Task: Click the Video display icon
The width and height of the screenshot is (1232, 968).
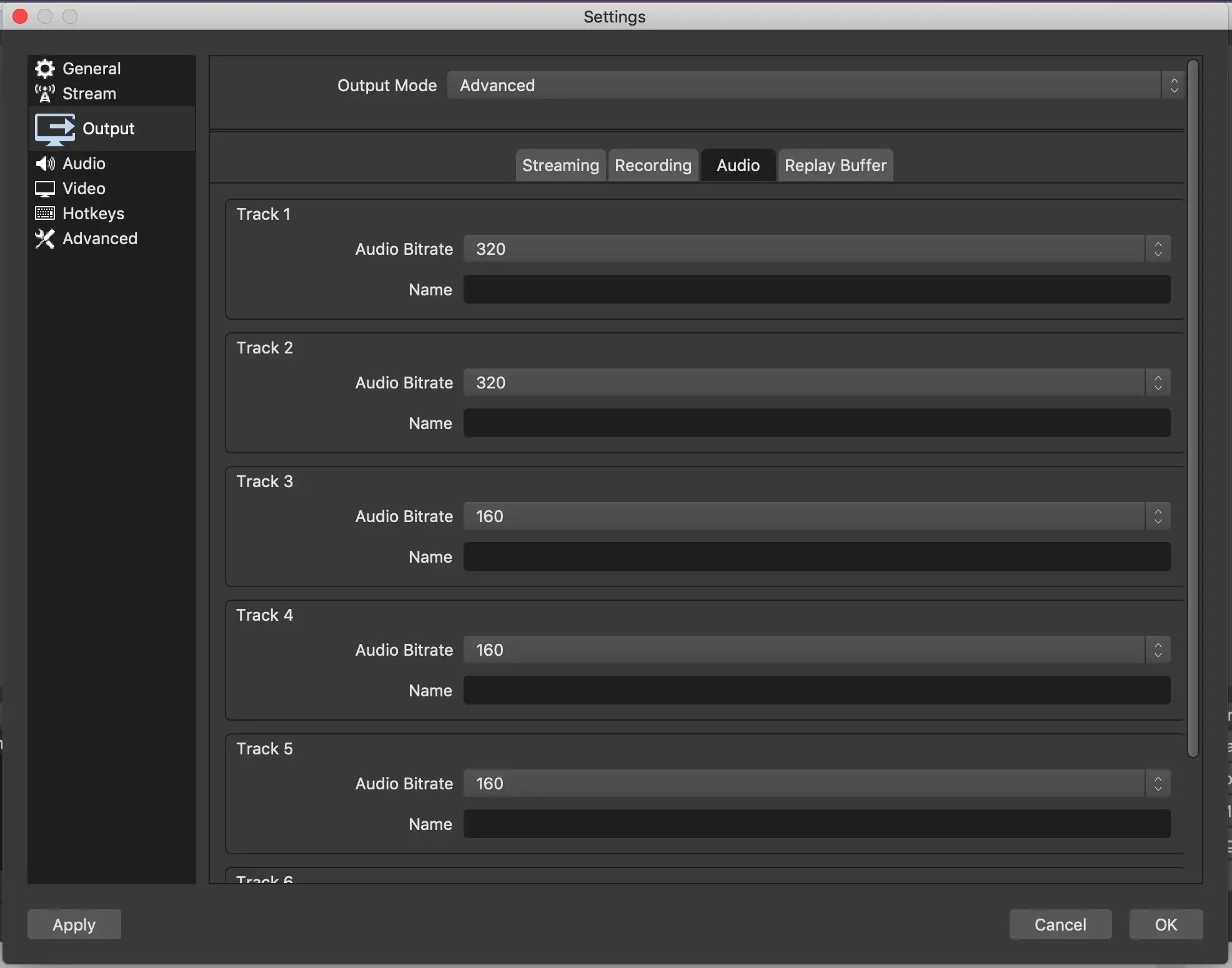Action: (45, 189)
